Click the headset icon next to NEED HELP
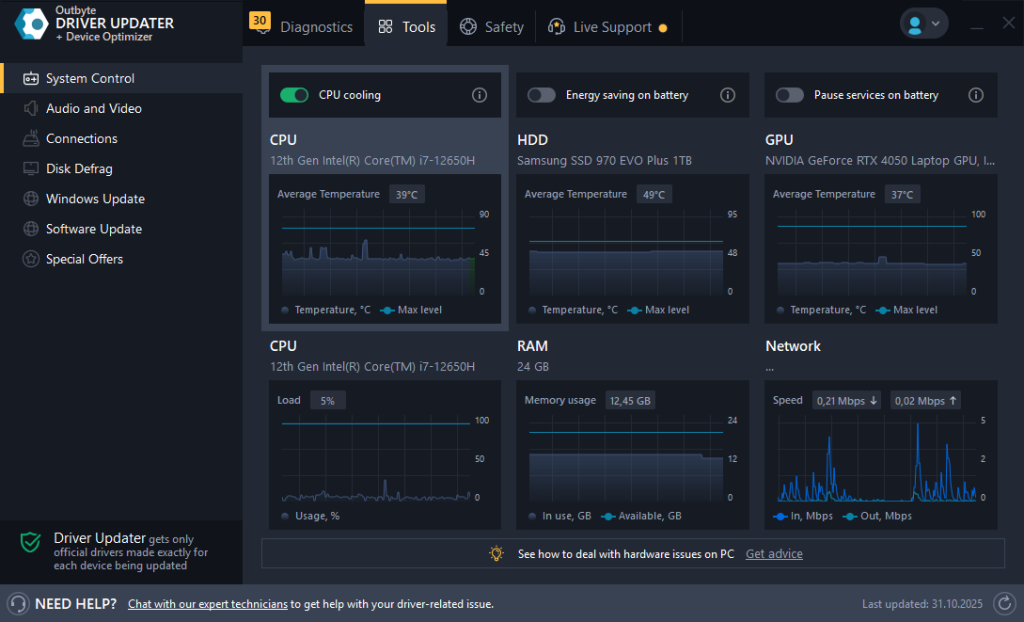This screenshot has height=622, width=1024. click(18, 604)
